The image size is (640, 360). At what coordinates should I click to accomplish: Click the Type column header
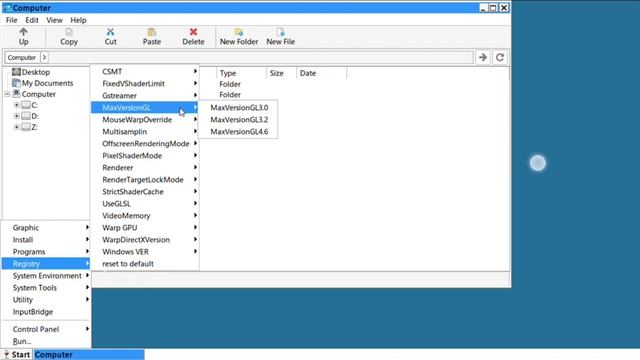click(241, 73)
